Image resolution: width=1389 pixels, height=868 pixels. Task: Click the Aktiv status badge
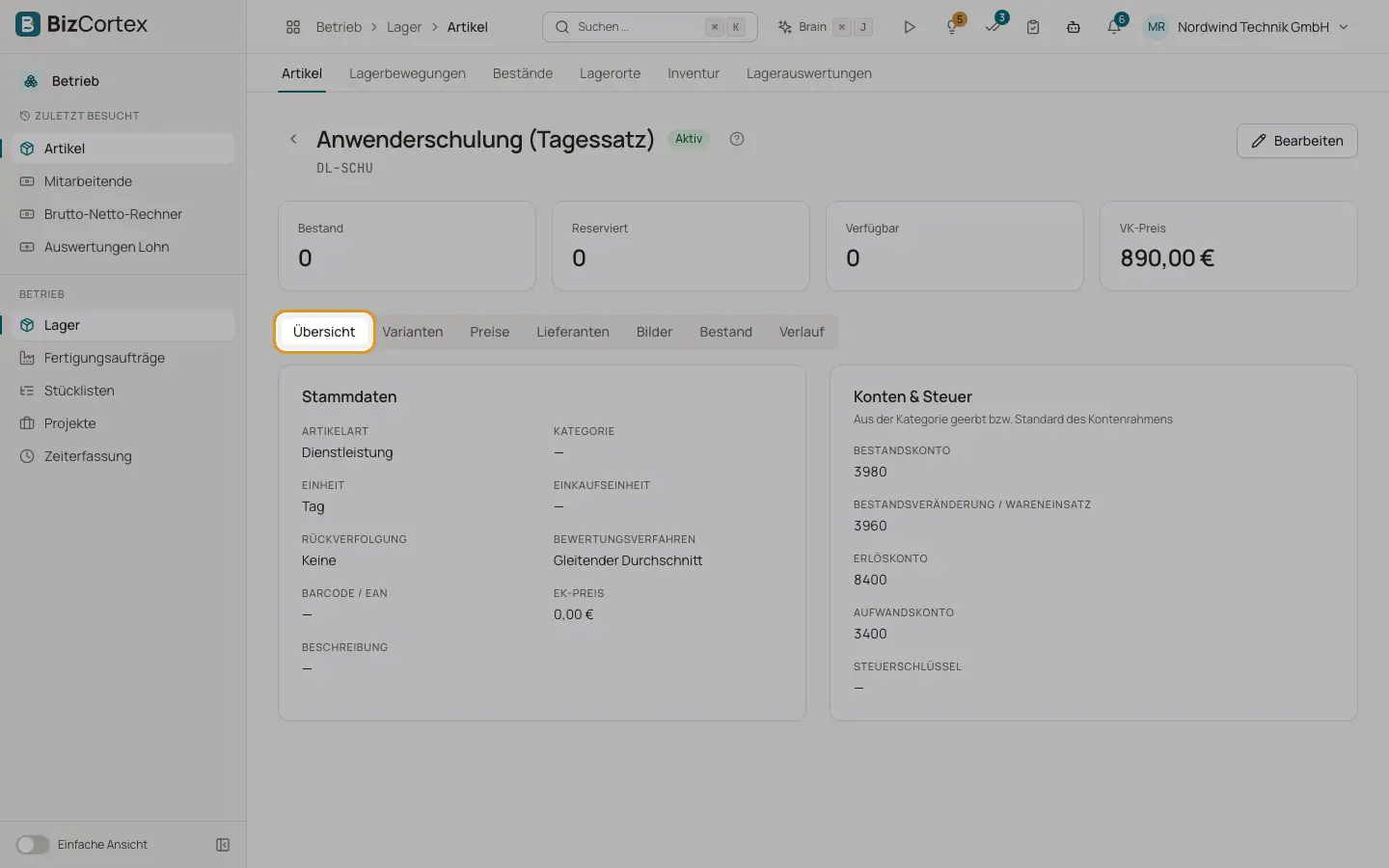tap(689, 139)
